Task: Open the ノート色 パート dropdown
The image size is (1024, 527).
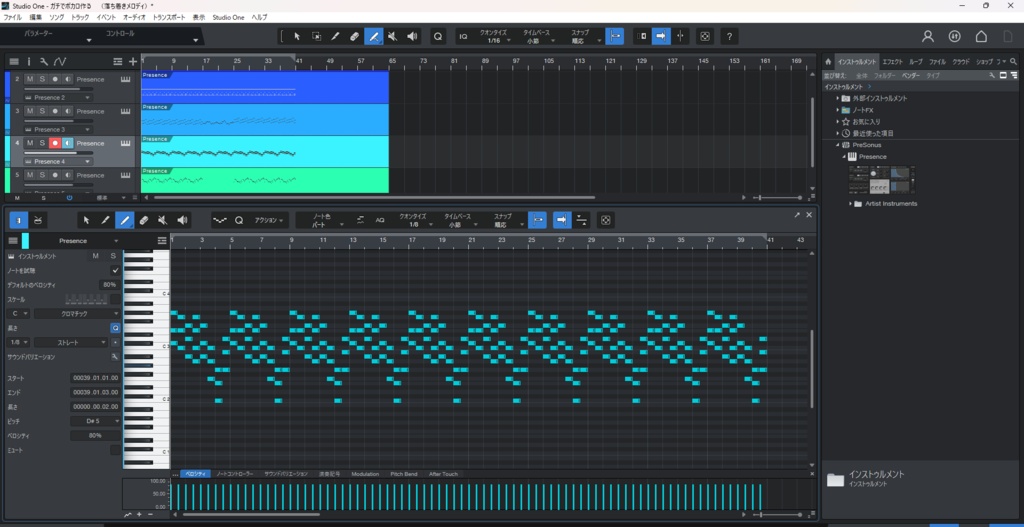Action: pos(325,220)
